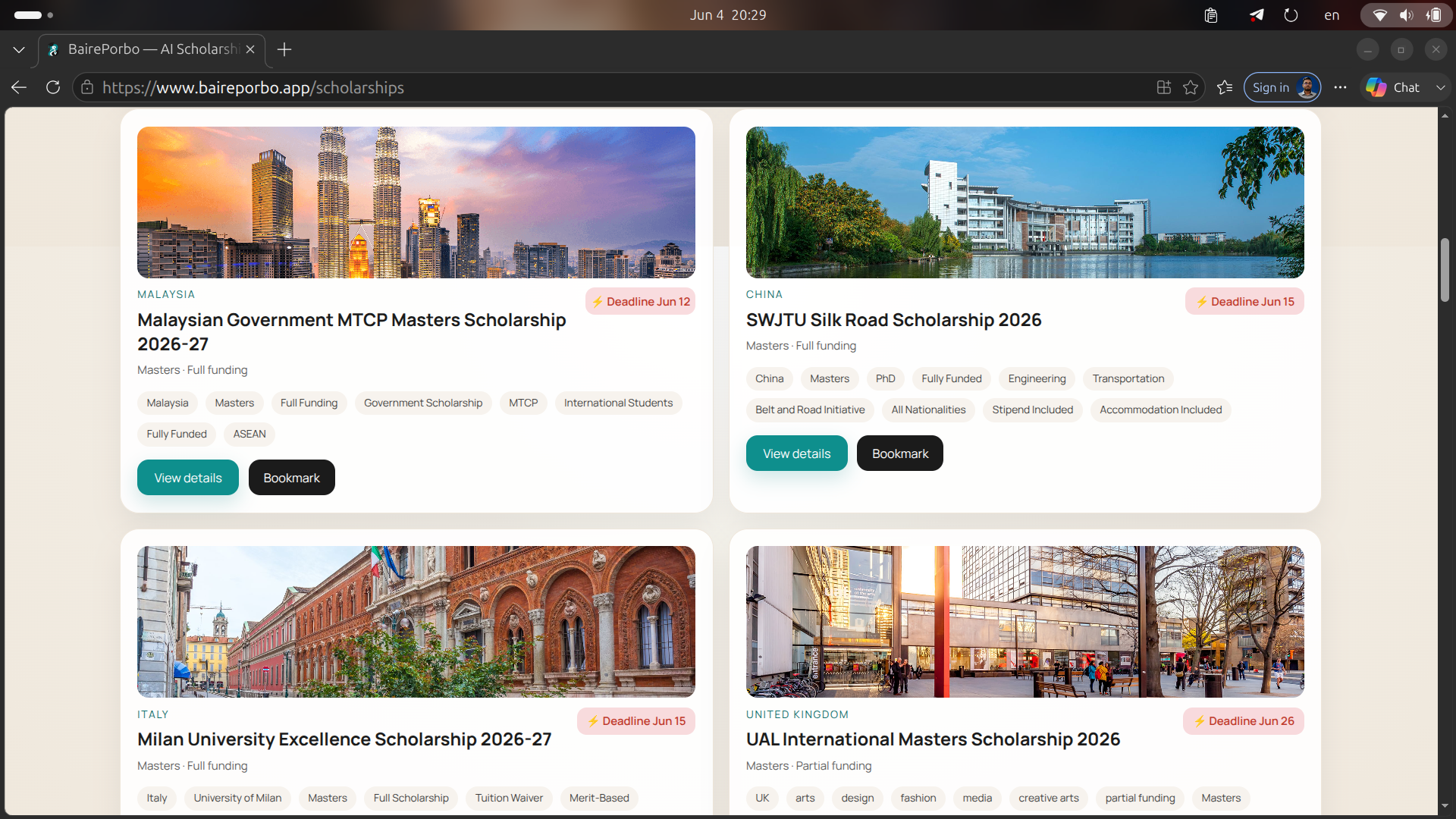Viewport: 1456px width, 819px height.
Task: Sign in to the browser profile
Action: pyautogui.click(x=1282, y=87)
